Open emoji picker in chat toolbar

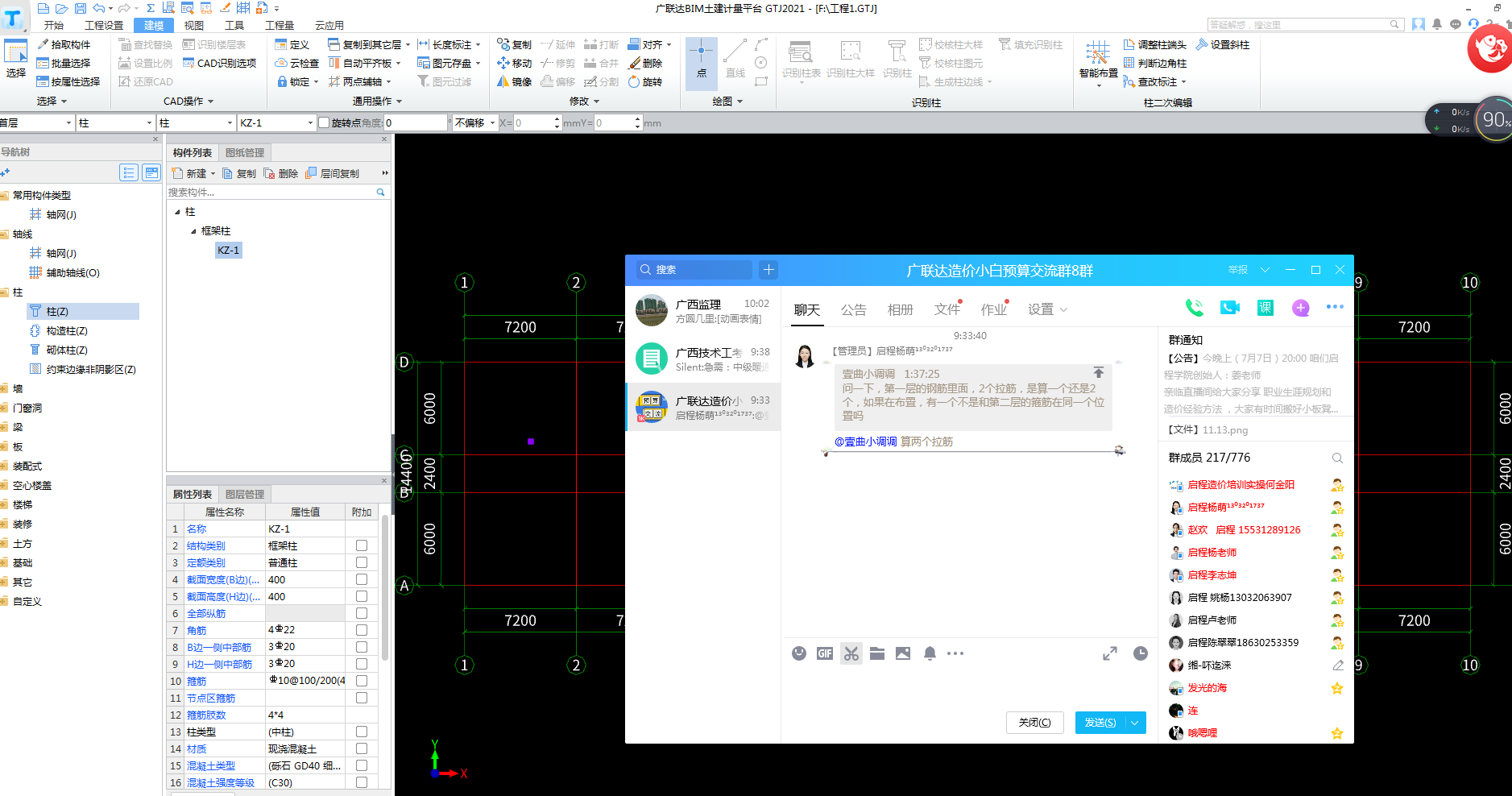(x=799, y=653)
